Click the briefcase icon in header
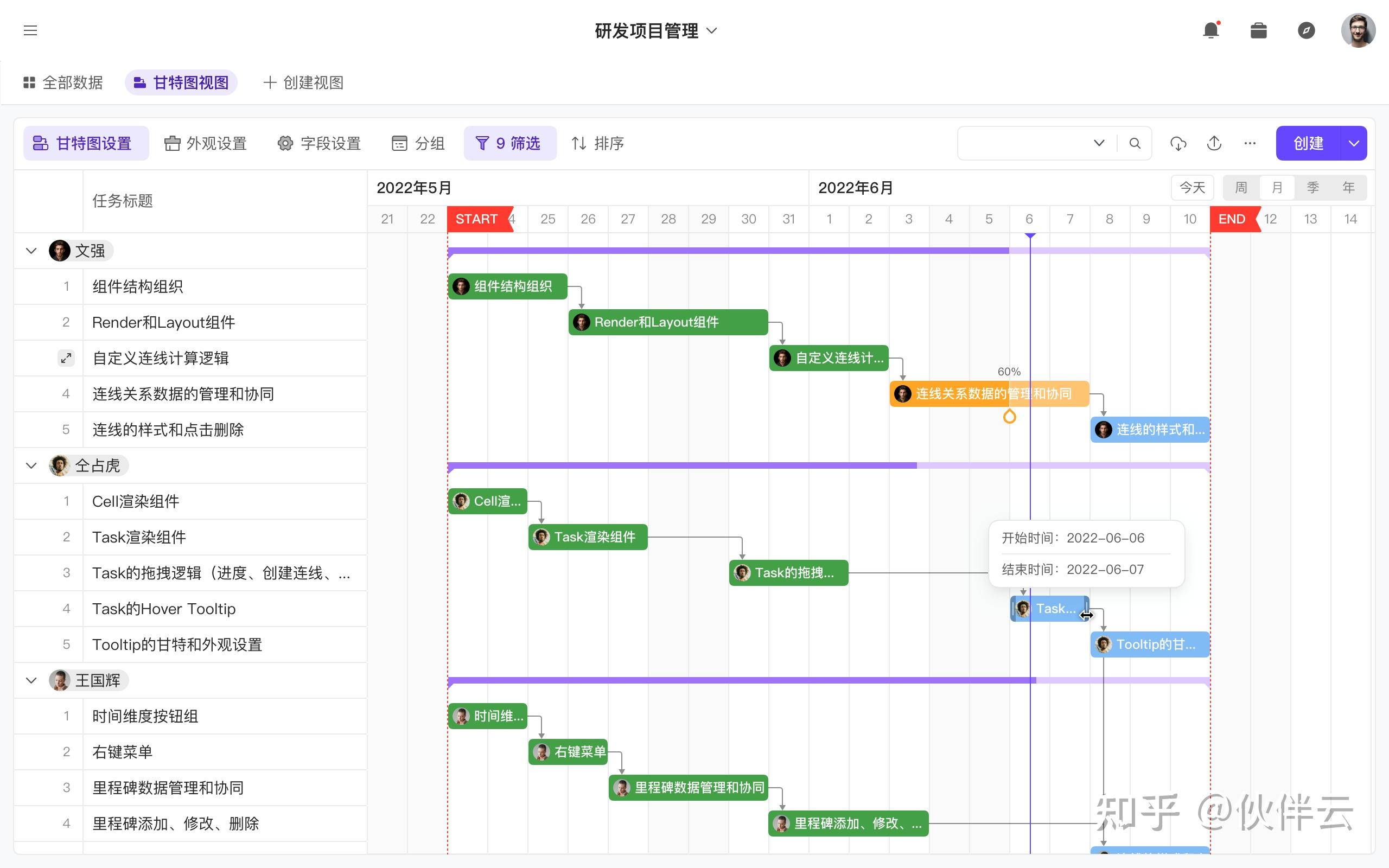Image resolution: width=1389 pixels, height=868 pixels. 1258,30
